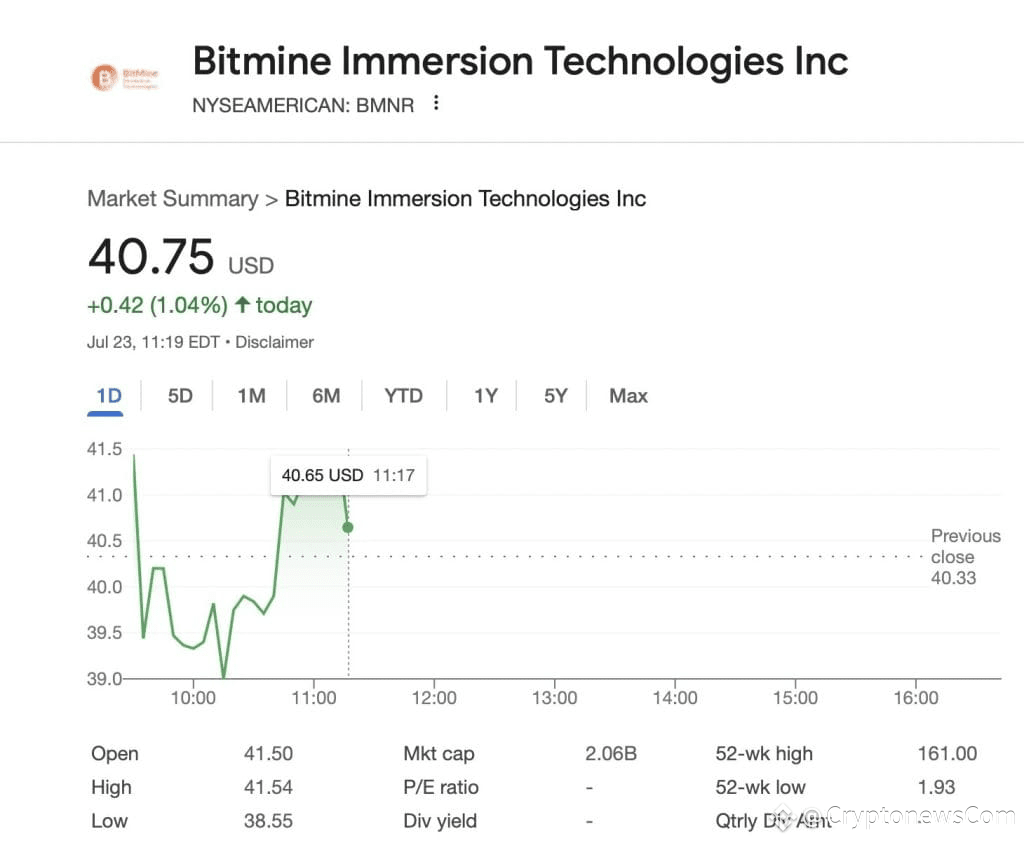Click the 10:00 time axis label
Image resolution: width=1024 pixels, height=843 pixels.
click(193, 698)
